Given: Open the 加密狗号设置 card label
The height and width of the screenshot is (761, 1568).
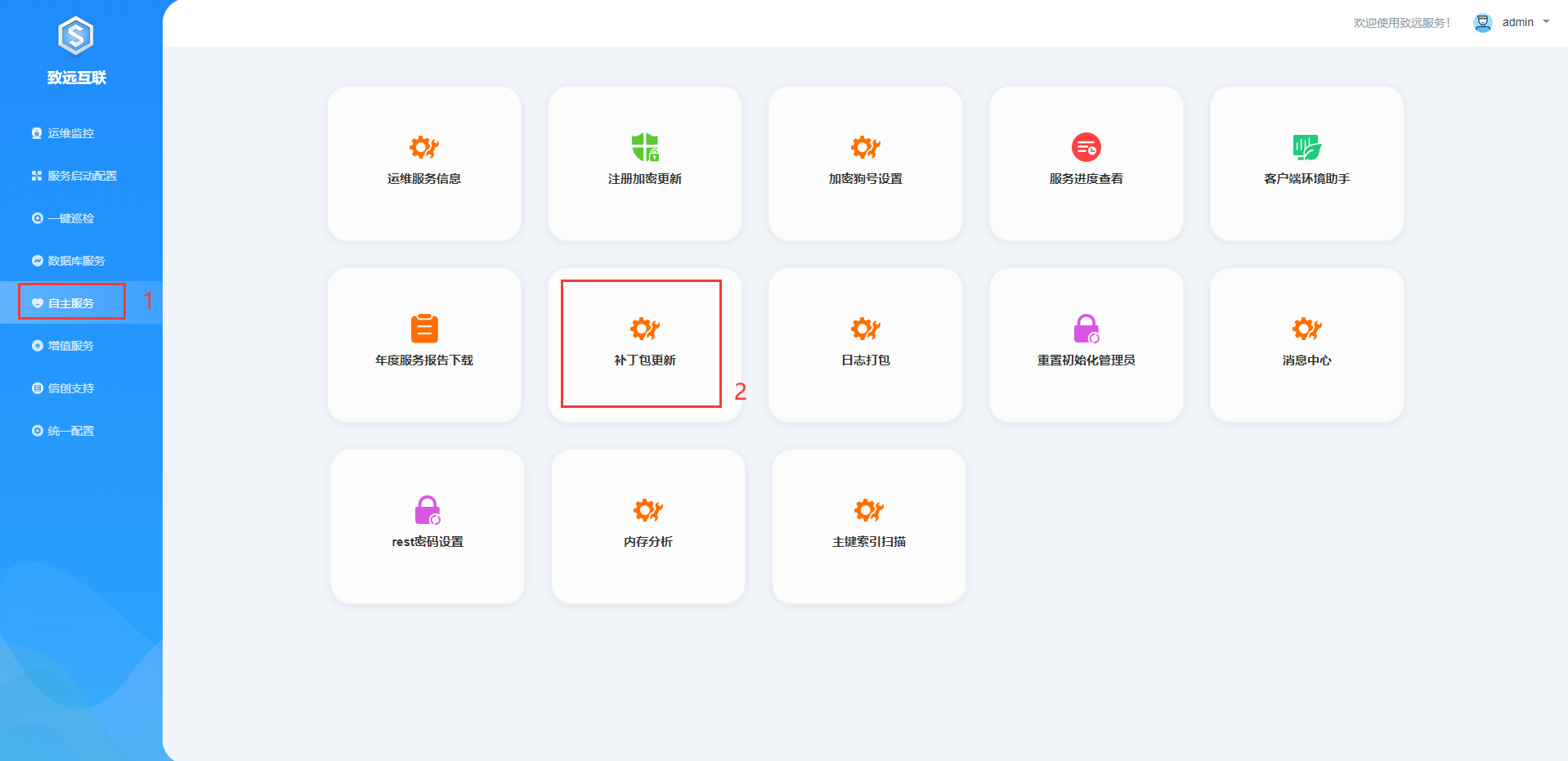Looking at the screenshot, I should (866, 179).
